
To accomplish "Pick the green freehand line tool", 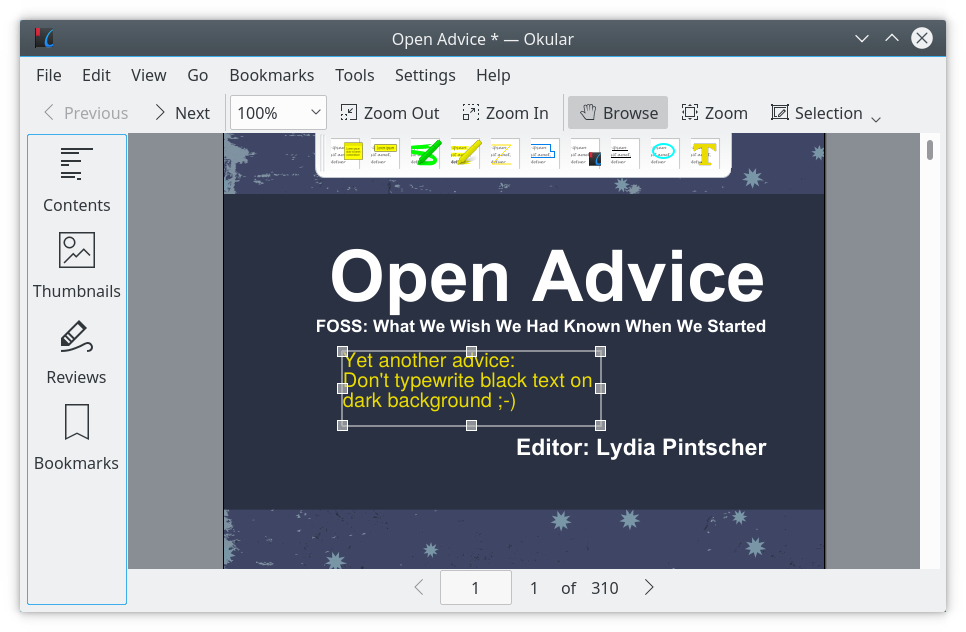I will [425, 154].
